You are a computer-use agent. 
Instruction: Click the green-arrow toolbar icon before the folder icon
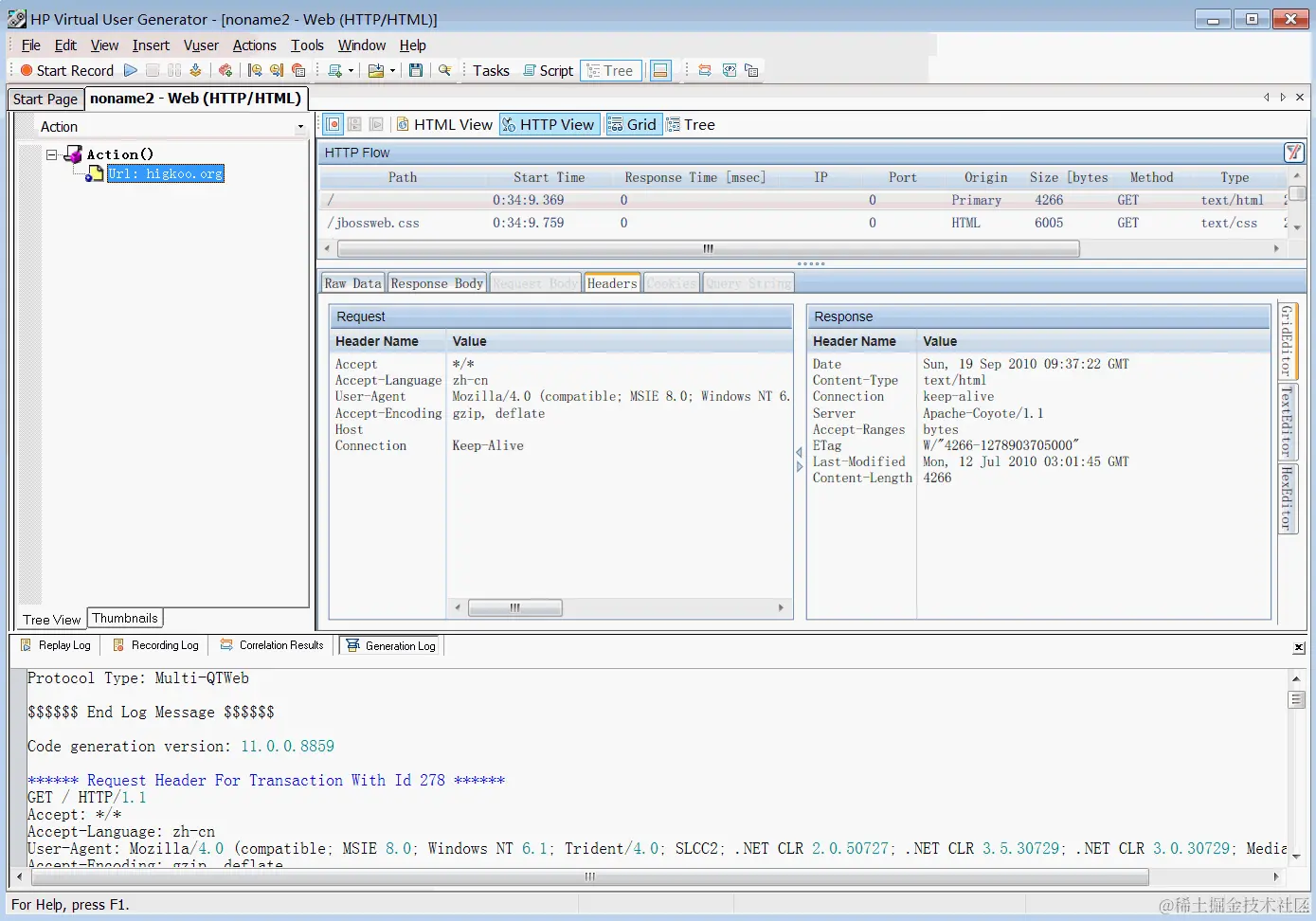click(x=334, y=70)
